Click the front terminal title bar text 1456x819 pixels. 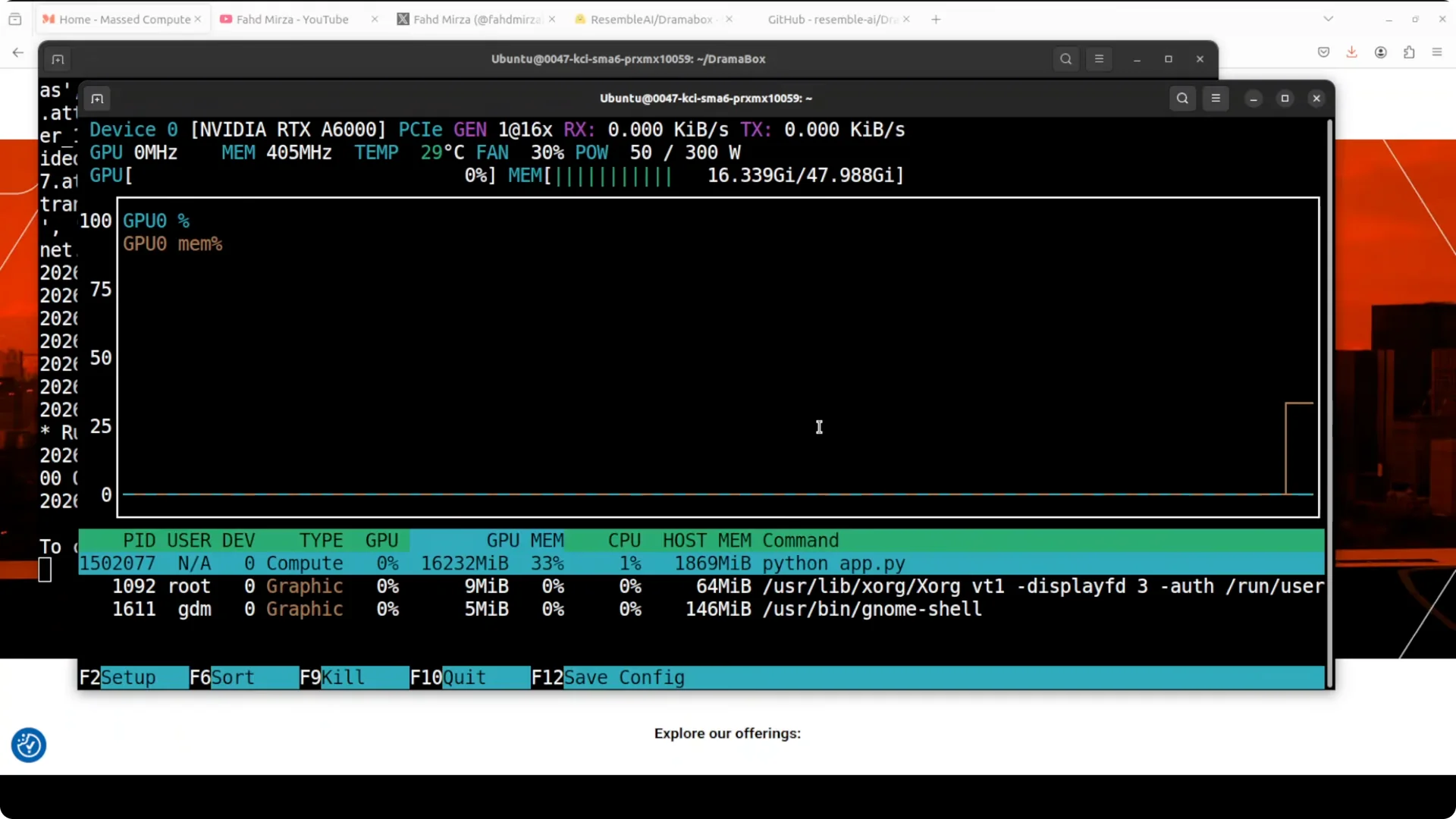(705, 99)
